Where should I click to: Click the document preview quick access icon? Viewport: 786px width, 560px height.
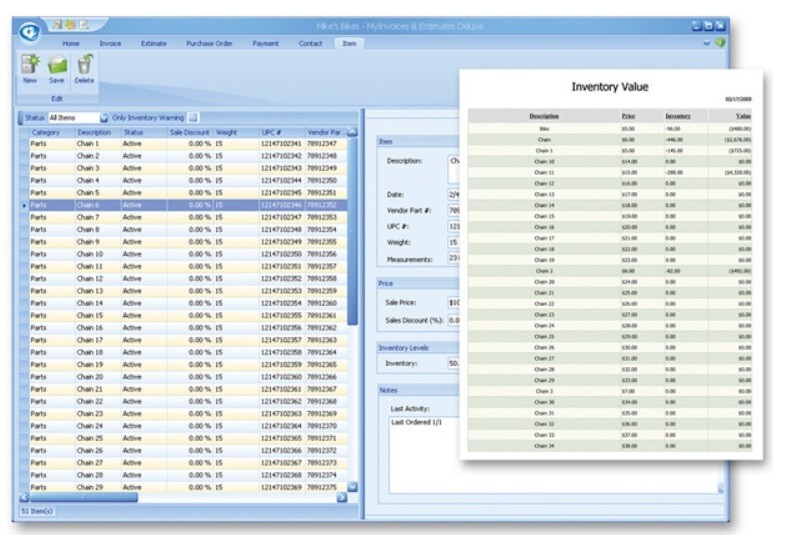point(84,24)
